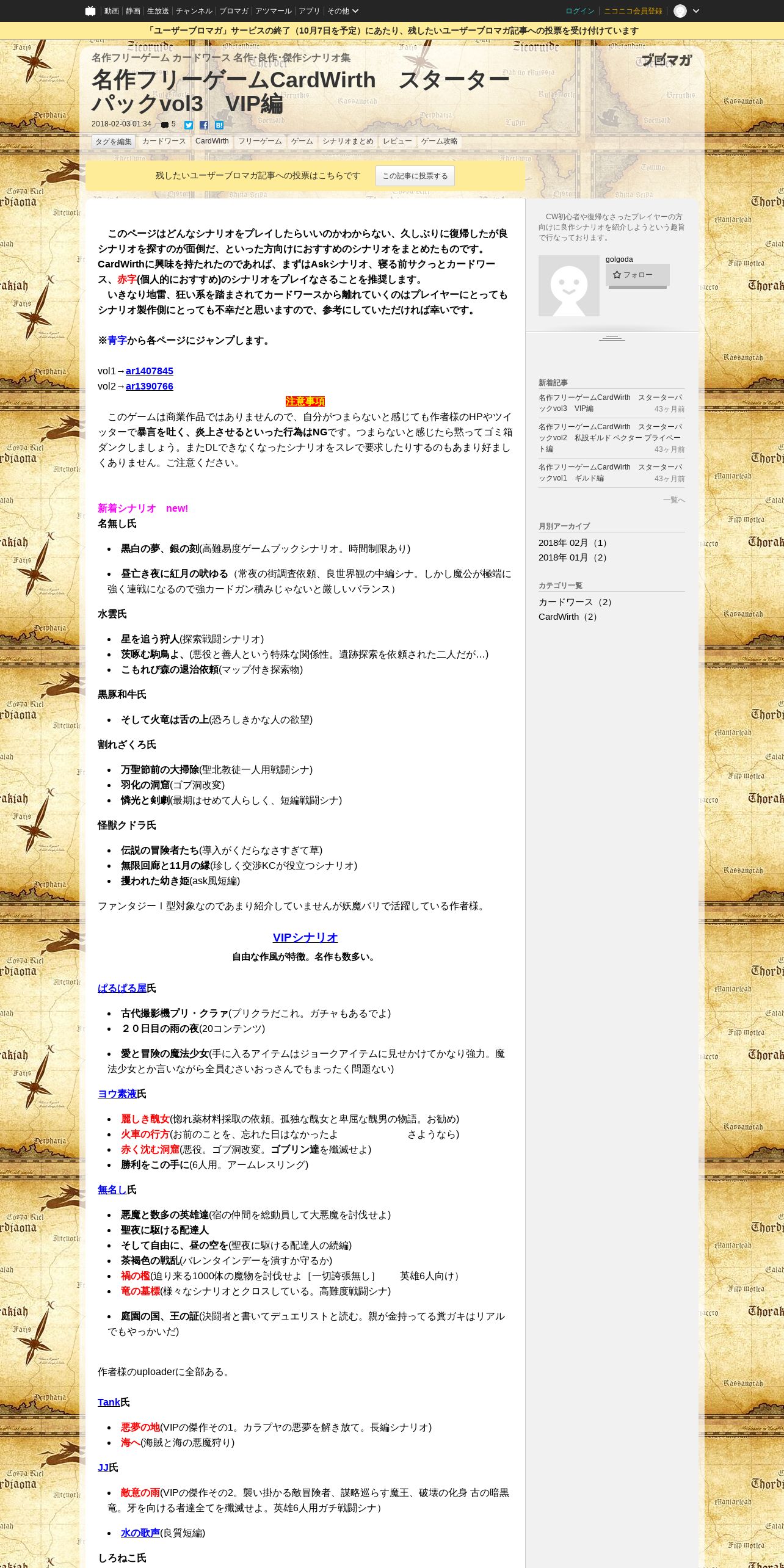The height and width of the screenshot is (1568, 784).
Task: Click ログイン link
Action: (579, 11)
